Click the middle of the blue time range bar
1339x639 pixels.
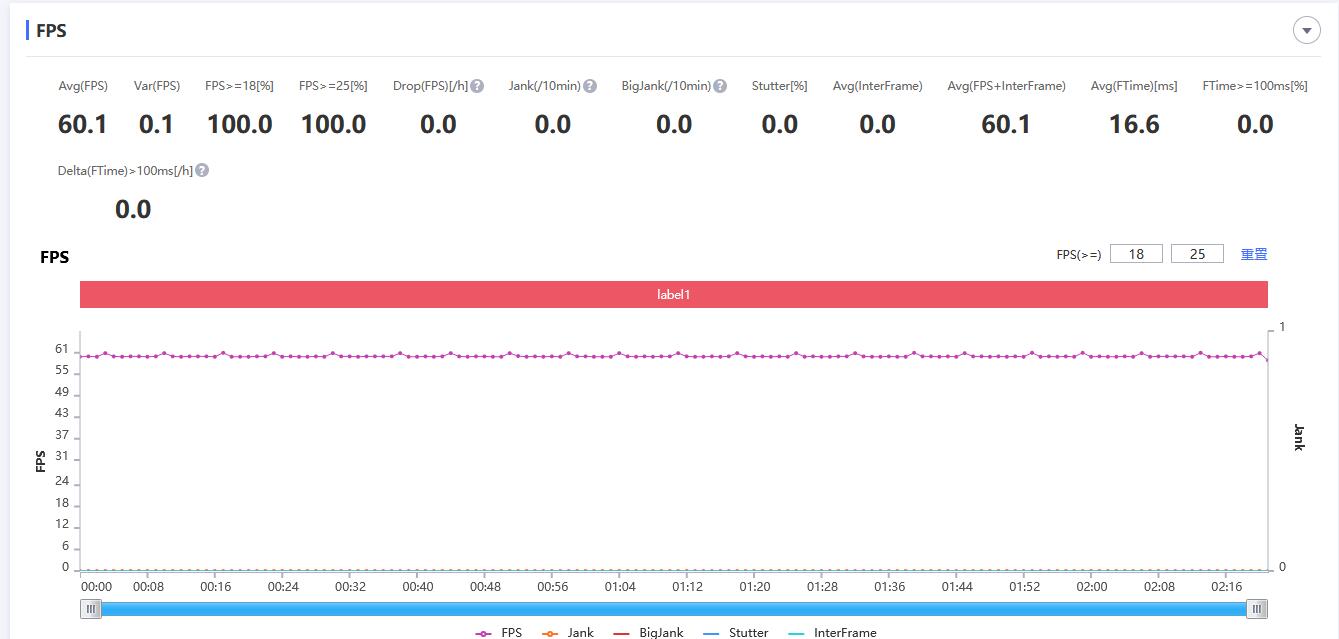[674, 608]
